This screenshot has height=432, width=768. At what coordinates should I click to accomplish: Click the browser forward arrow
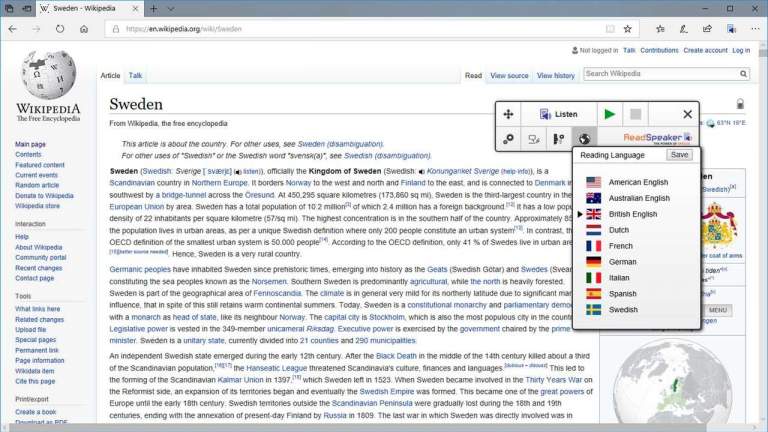[x=36, y=29]
